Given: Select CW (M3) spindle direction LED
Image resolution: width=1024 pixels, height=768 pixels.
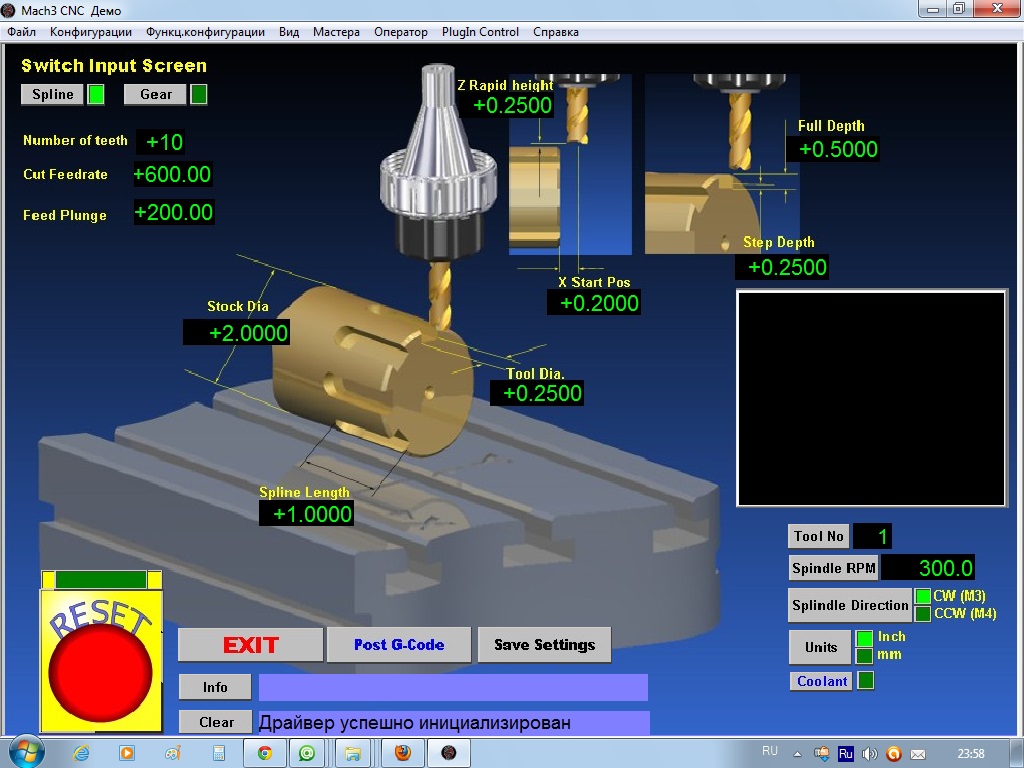Looking at the screenshot, I should click(923, 596).
